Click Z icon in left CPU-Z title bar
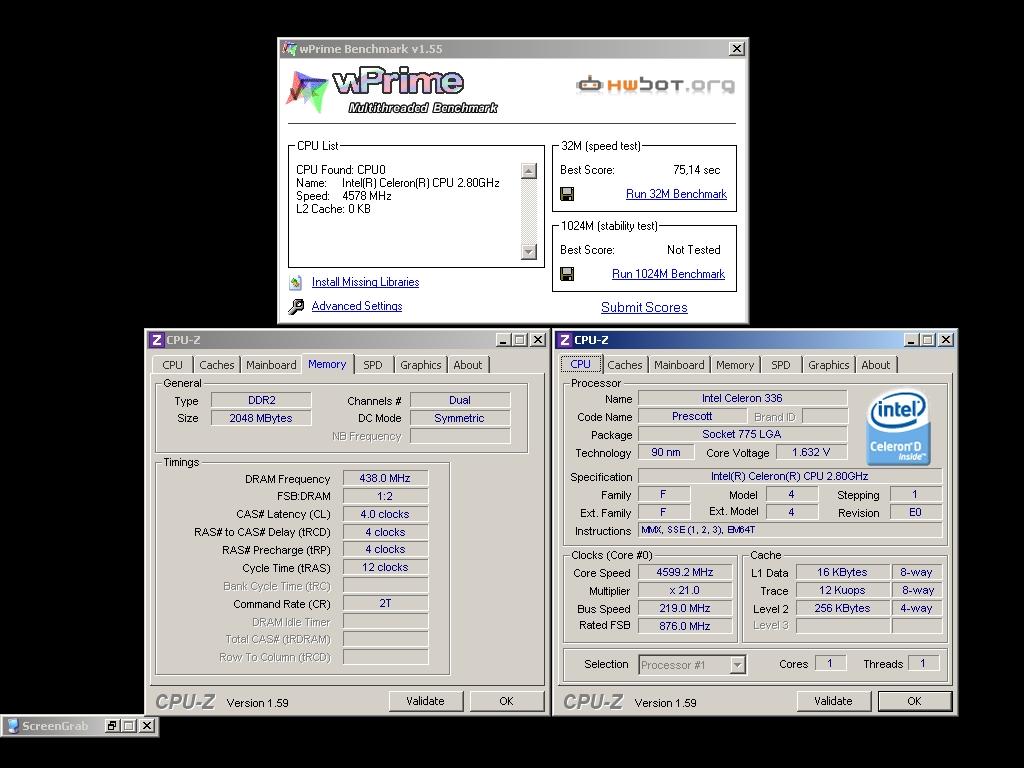Image resolution: width=1024 pixels, height=768 pixels. pyautogui.click(x=156, y=340)
